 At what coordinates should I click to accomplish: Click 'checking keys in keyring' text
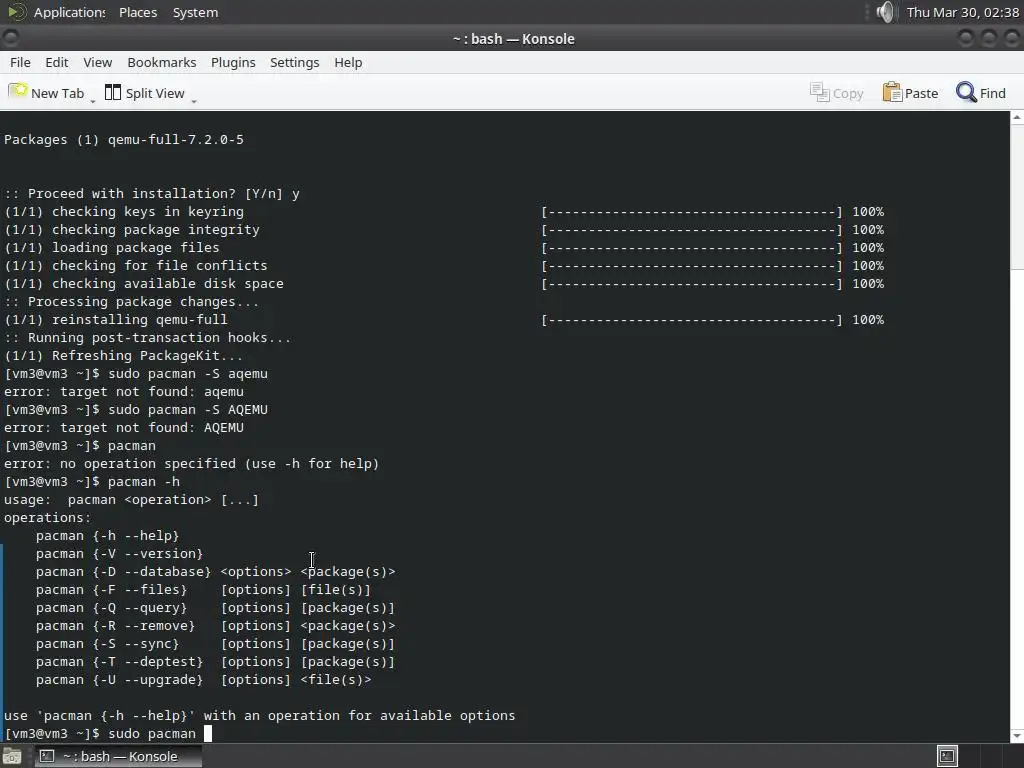tap(148, 212)
